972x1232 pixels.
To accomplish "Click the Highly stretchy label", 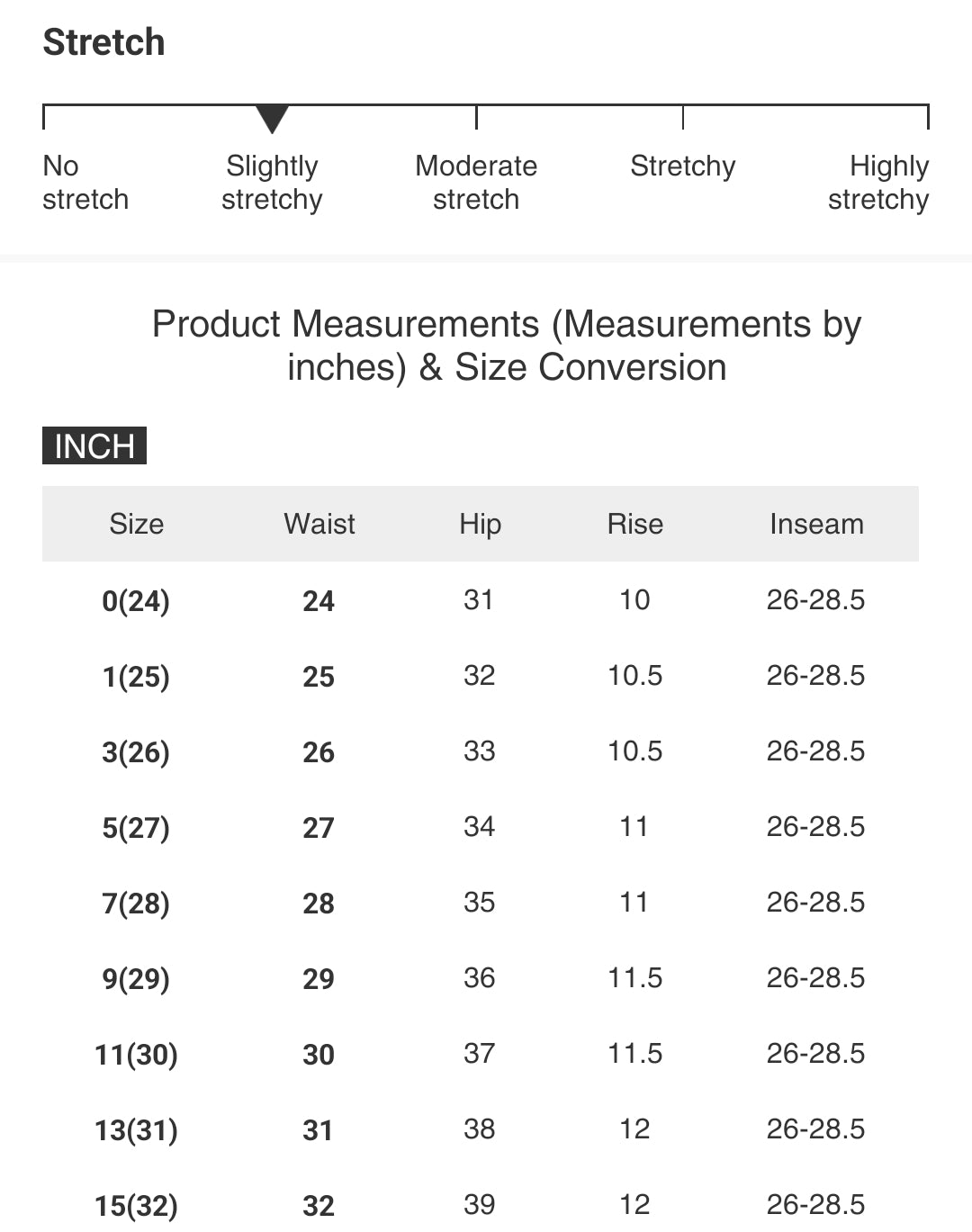I will [878, 183].
